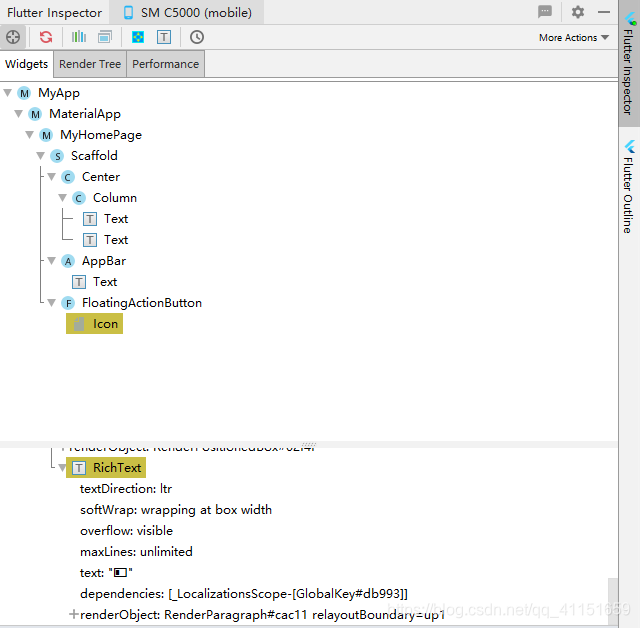Click the MyHomePage M badge icon

(47, 135)
